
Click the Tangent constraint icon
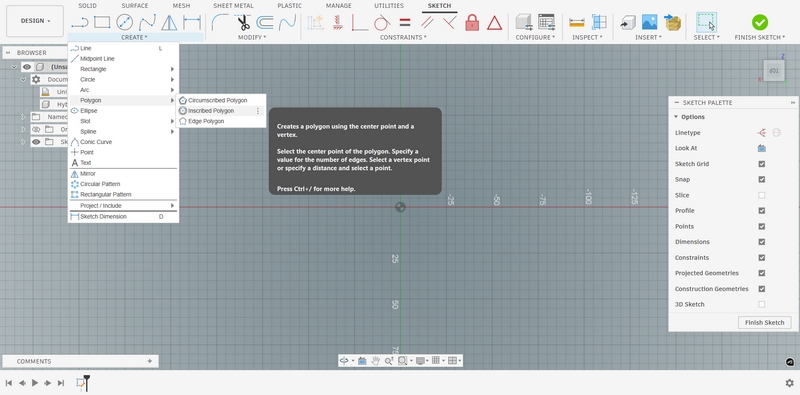pos(382,22)
